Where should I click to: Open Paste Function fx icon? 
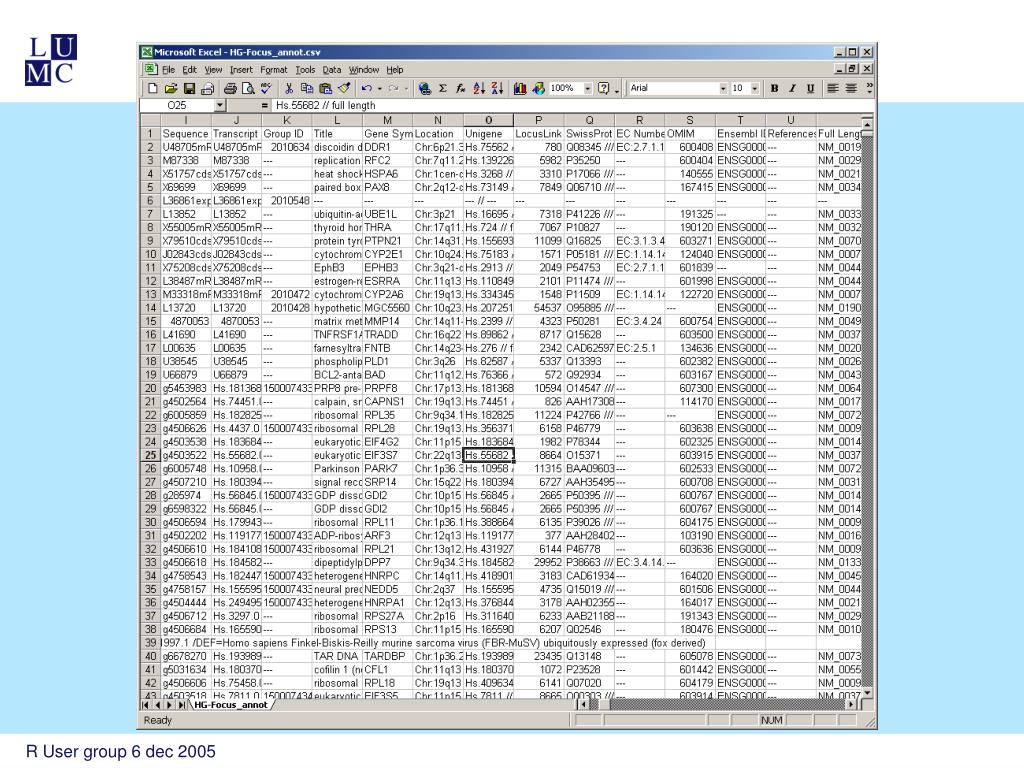tap(460, 88)
